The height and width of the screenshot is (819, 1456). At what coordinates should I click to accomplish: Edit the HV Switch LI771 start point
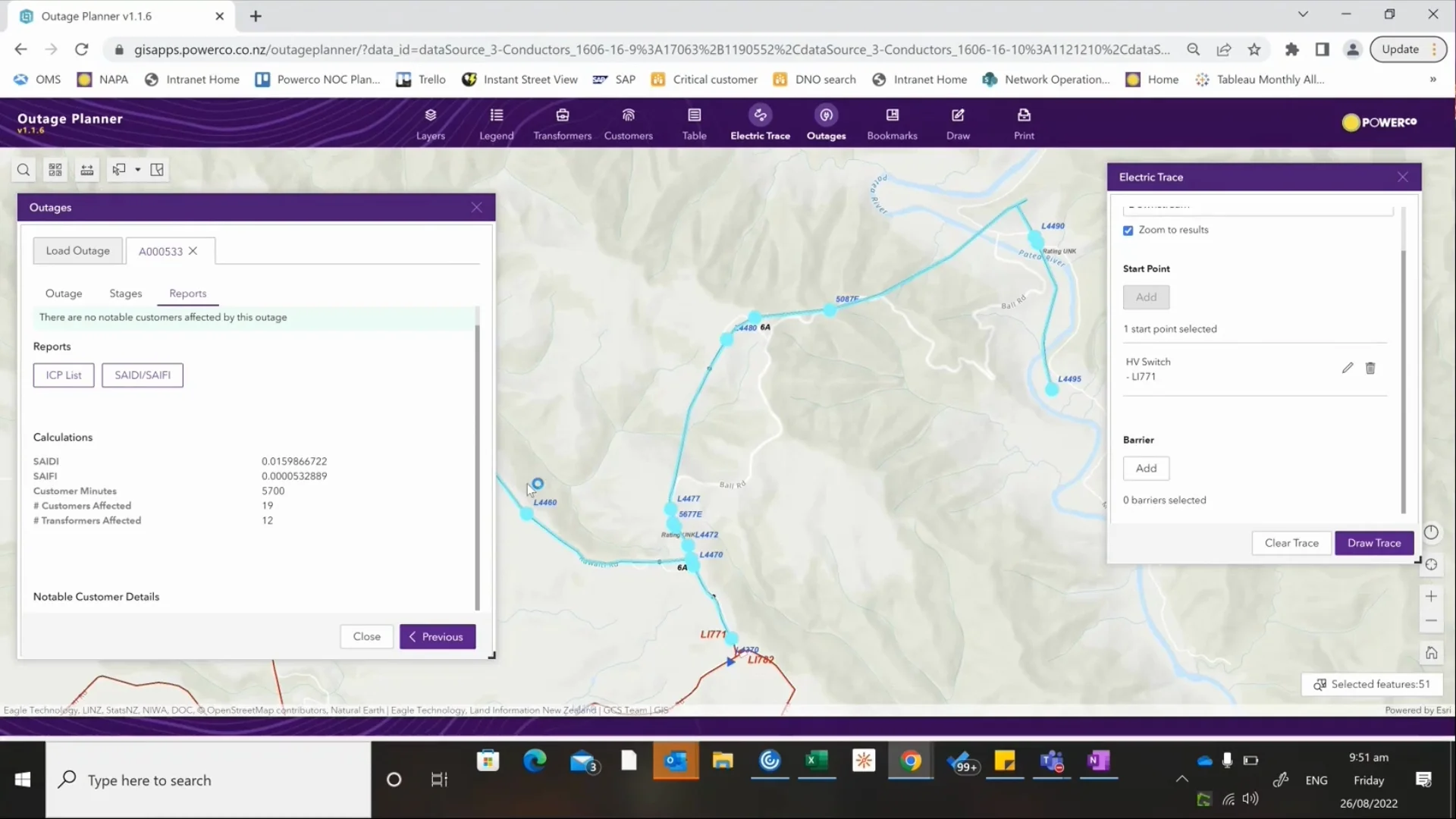pos(1348,368)
